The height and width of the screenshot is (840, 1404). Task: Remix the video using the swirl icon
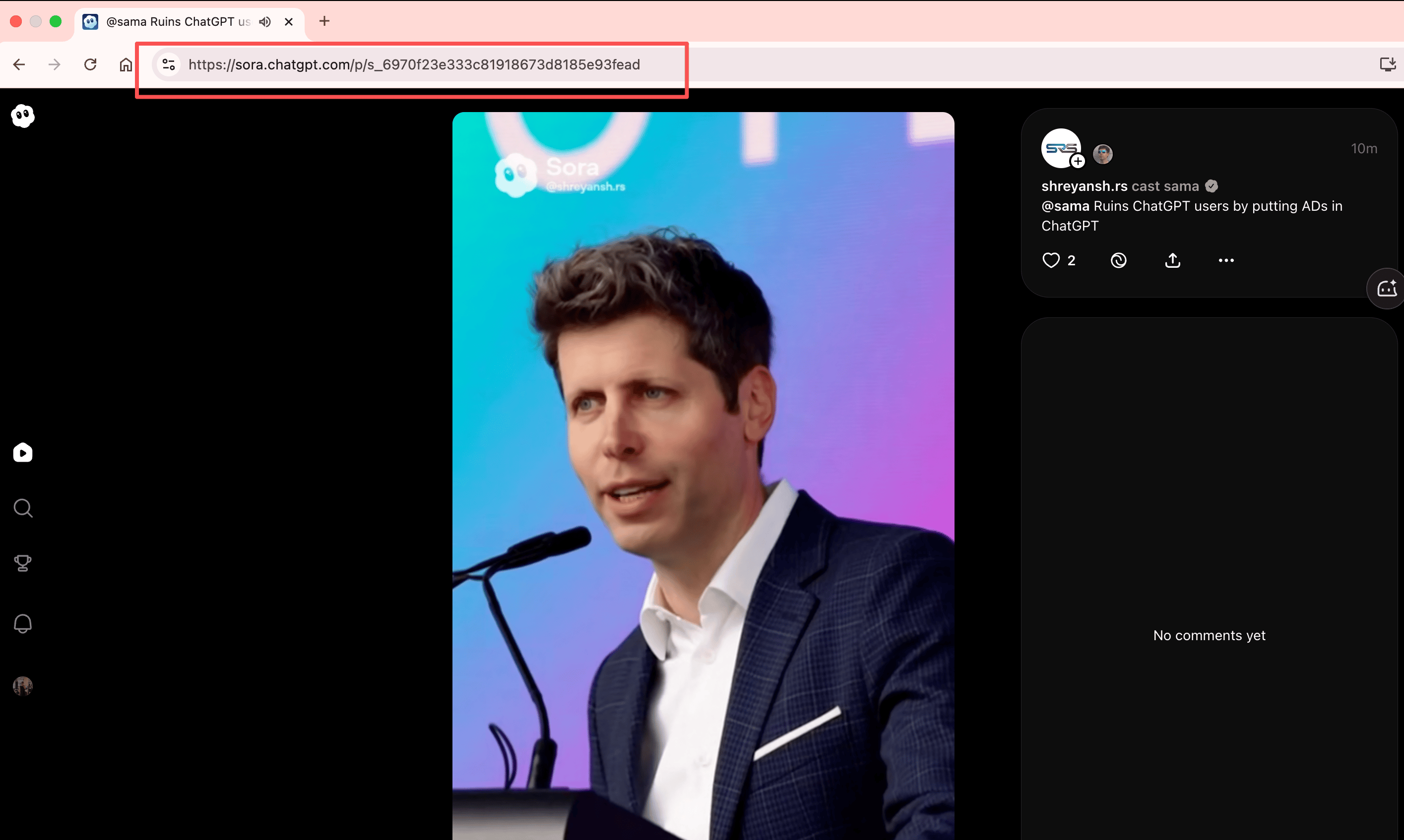click(1118, 260)
